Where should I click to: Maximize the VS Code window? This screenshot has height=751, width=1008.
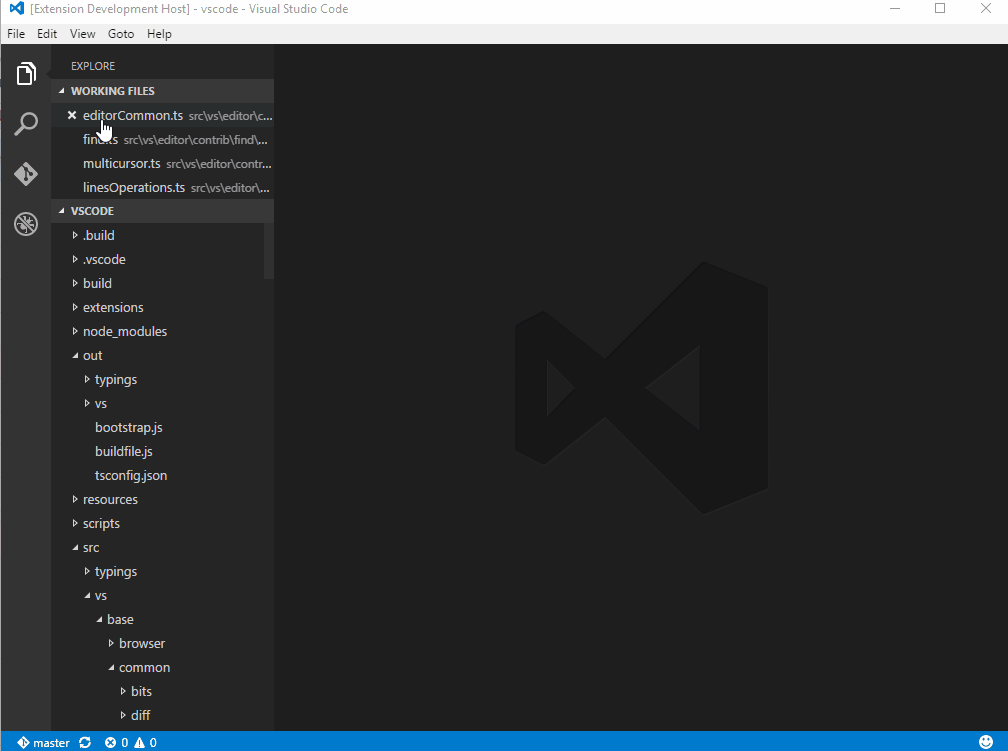[x=940, y=8]
